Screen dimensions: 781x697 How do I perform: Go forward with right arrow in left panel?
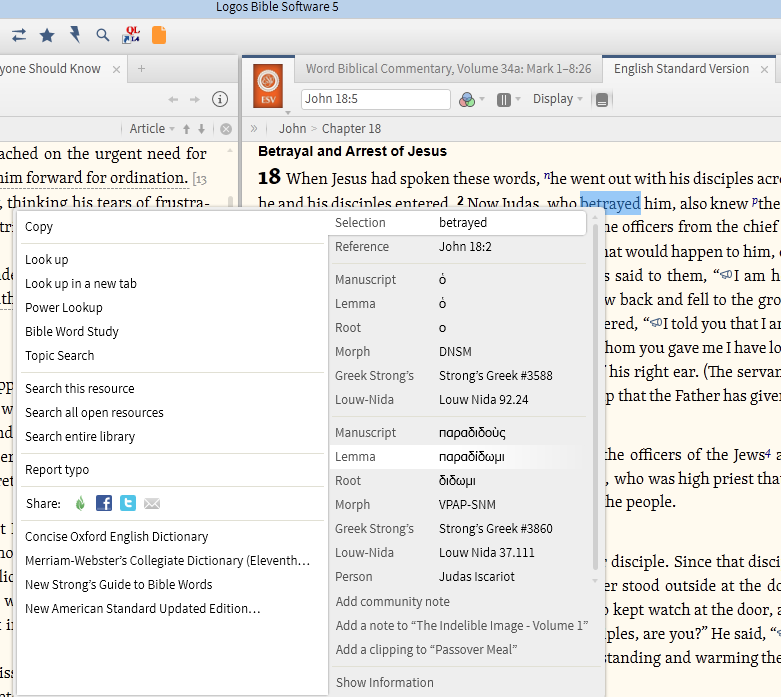point(195,100)
